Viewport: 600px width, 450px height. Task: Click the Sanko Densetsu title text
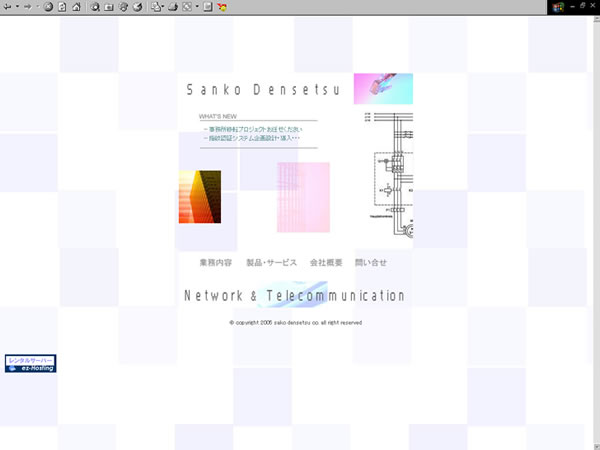click(x=263, y=90)
